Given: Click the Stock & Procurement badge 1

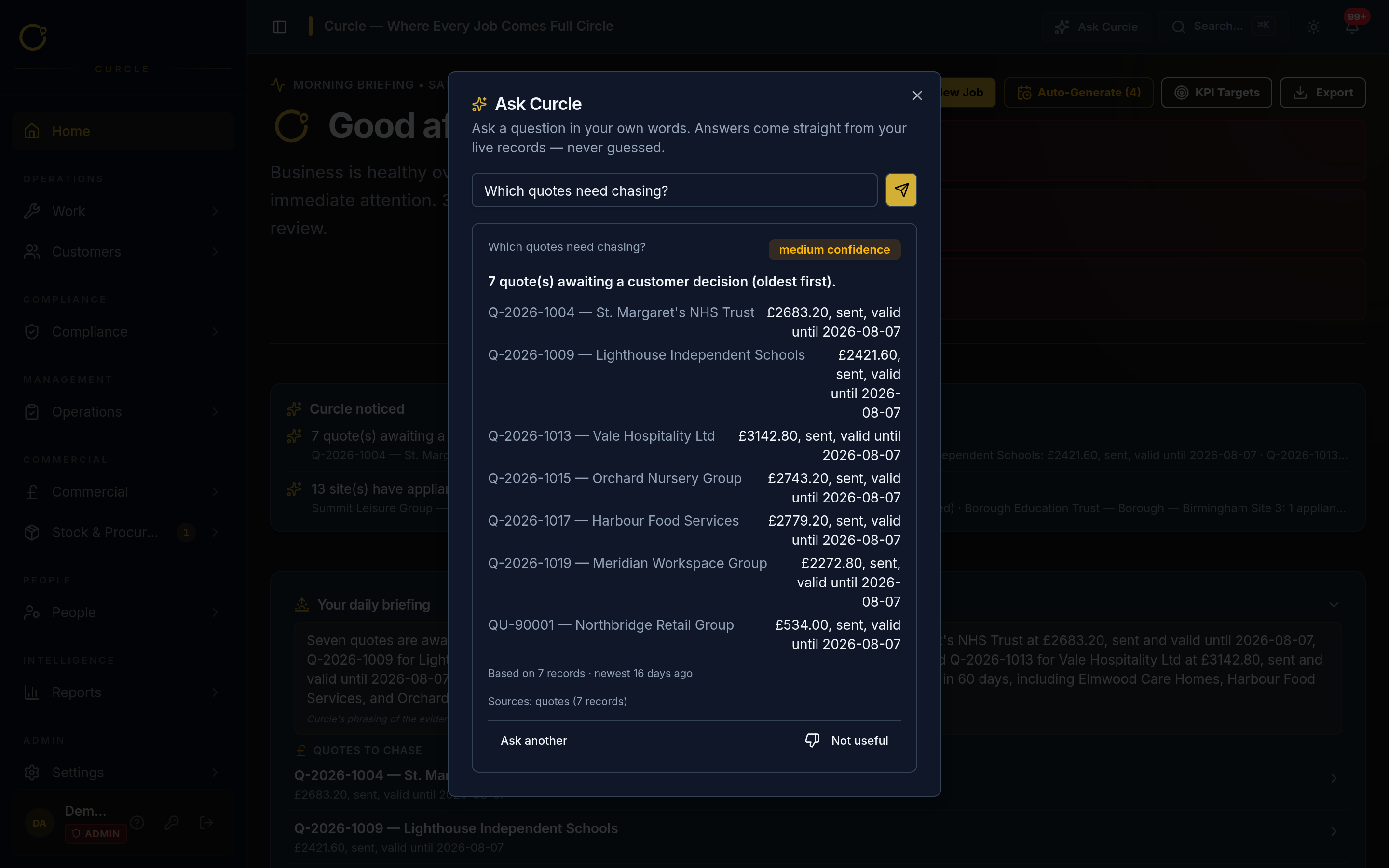Looking at the screenshot, I should pyautogui.click(x=186, y=532).
